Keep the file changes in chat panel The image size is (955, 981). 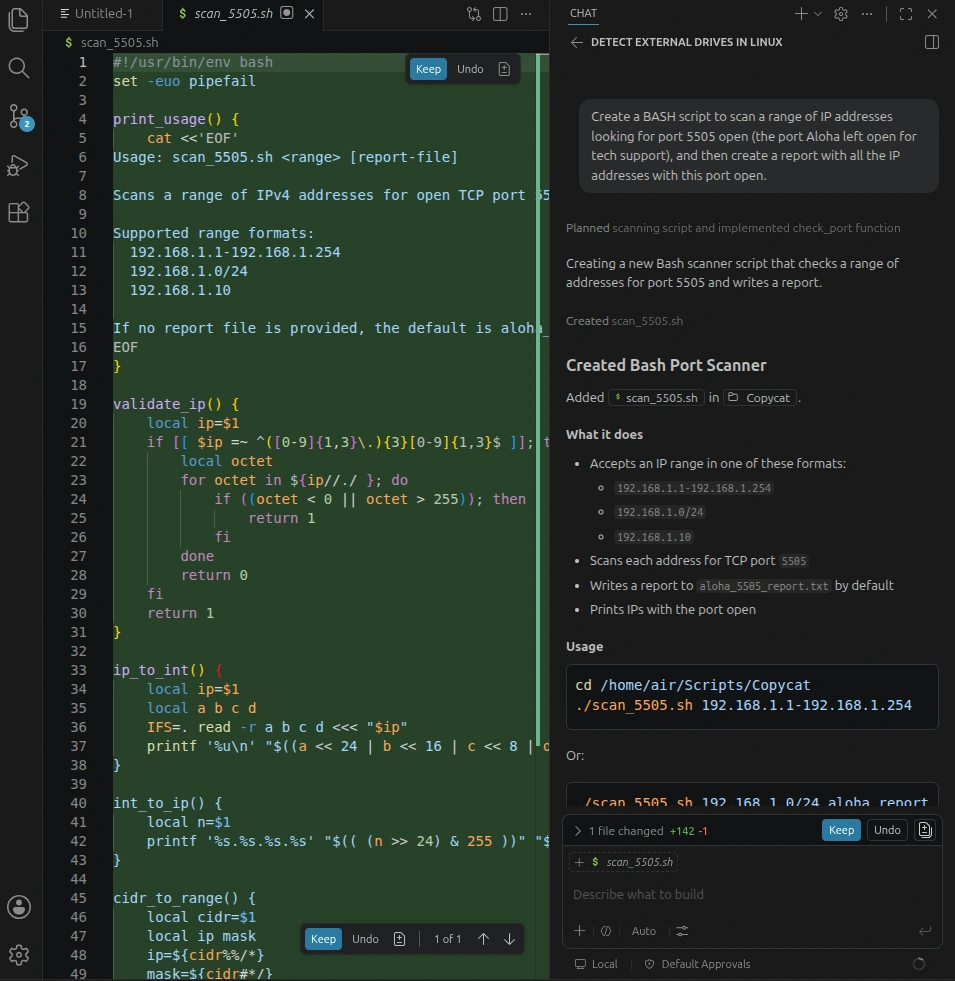point(841,830)
